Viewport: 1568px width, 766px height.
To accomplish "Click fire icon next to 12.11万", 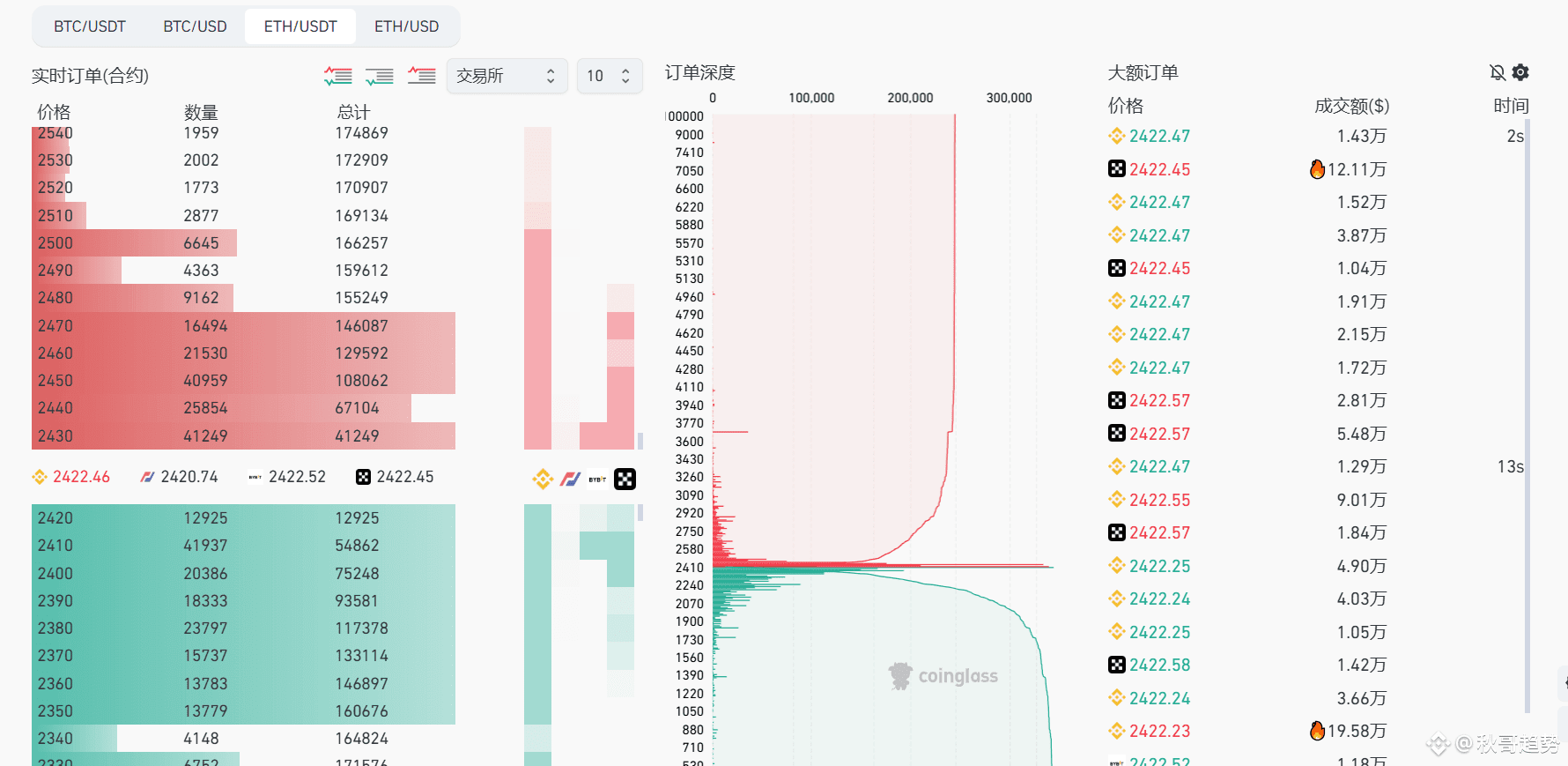I will click(1317, 169).
